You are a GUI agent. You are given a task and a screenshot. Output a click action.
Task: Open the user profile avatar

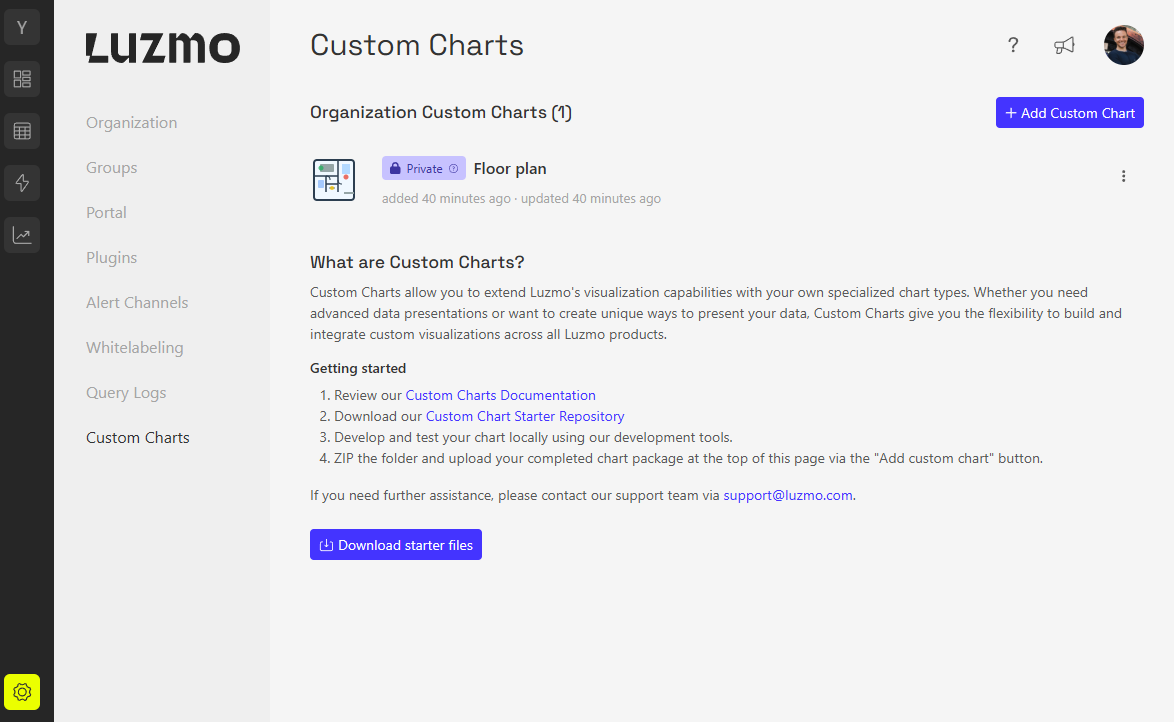[1123, 45]
